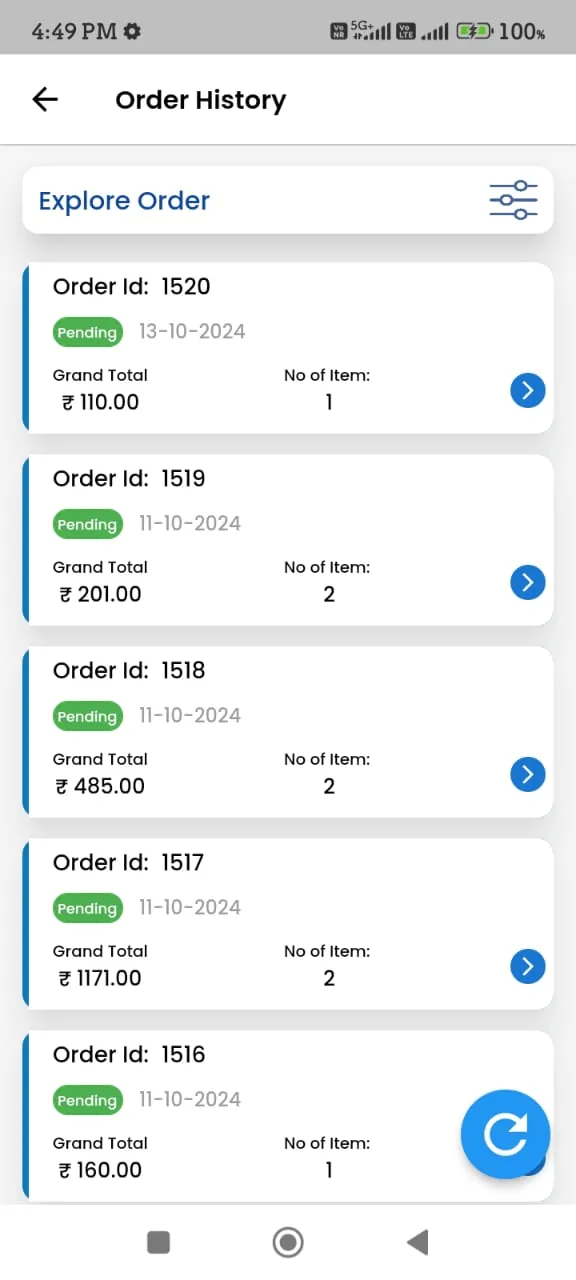The width and height of the screenshot is (576, 1280).
Task: Open order 1520 with the chevron arrow
Action: pos(528,390)
